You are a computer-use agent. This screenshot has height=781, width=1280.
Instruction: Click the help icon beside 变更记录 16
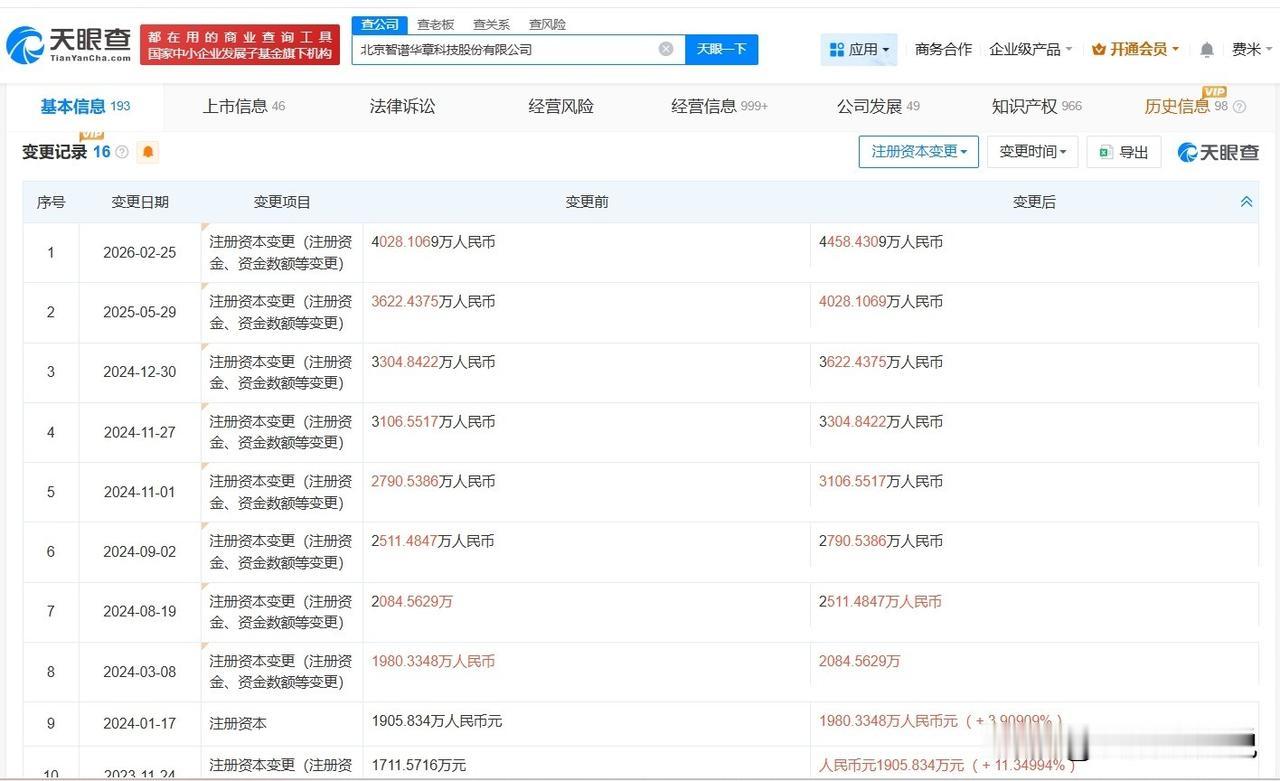coord(122,152)
